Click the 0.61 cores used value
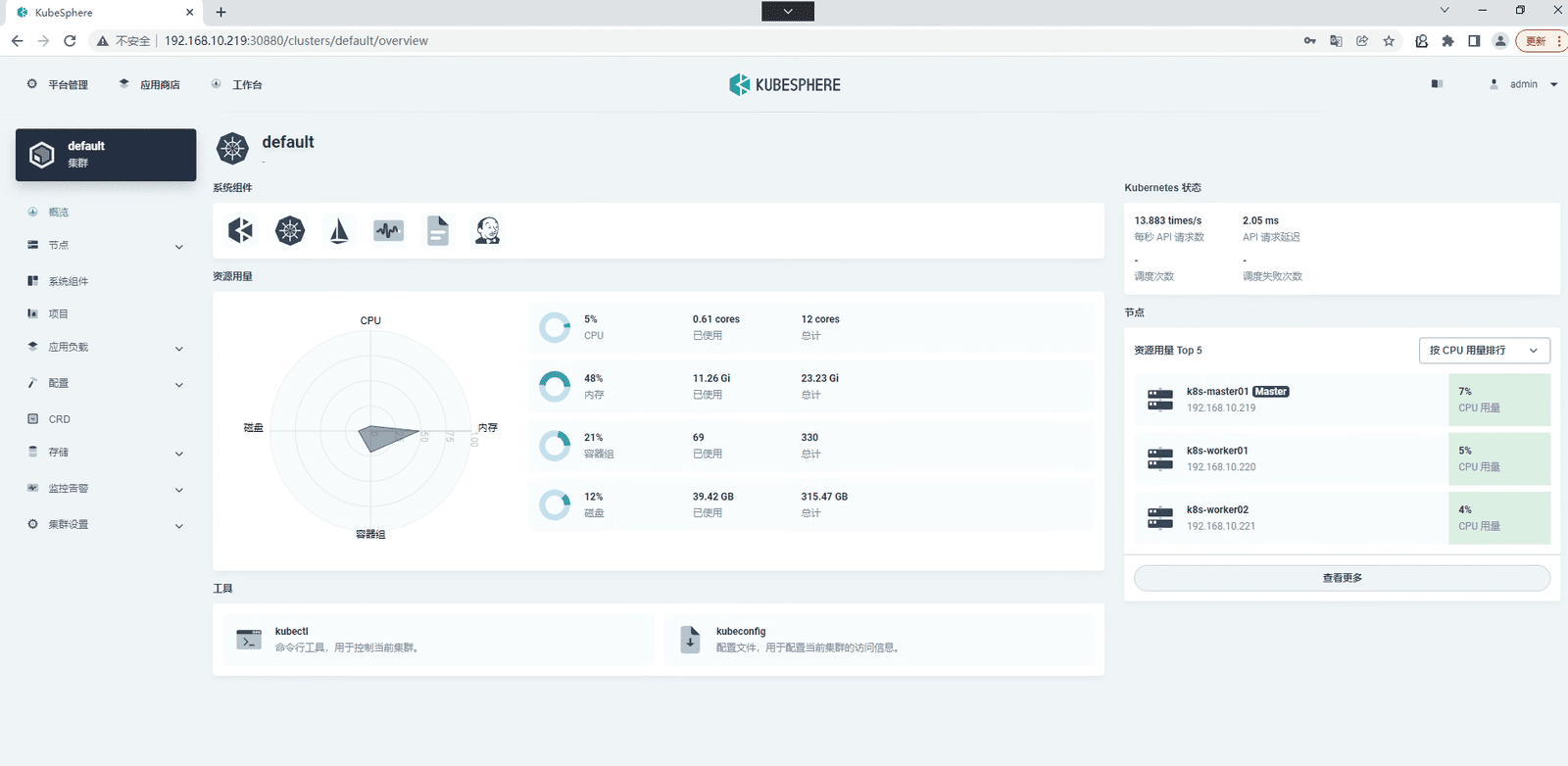 pos(716,319)
